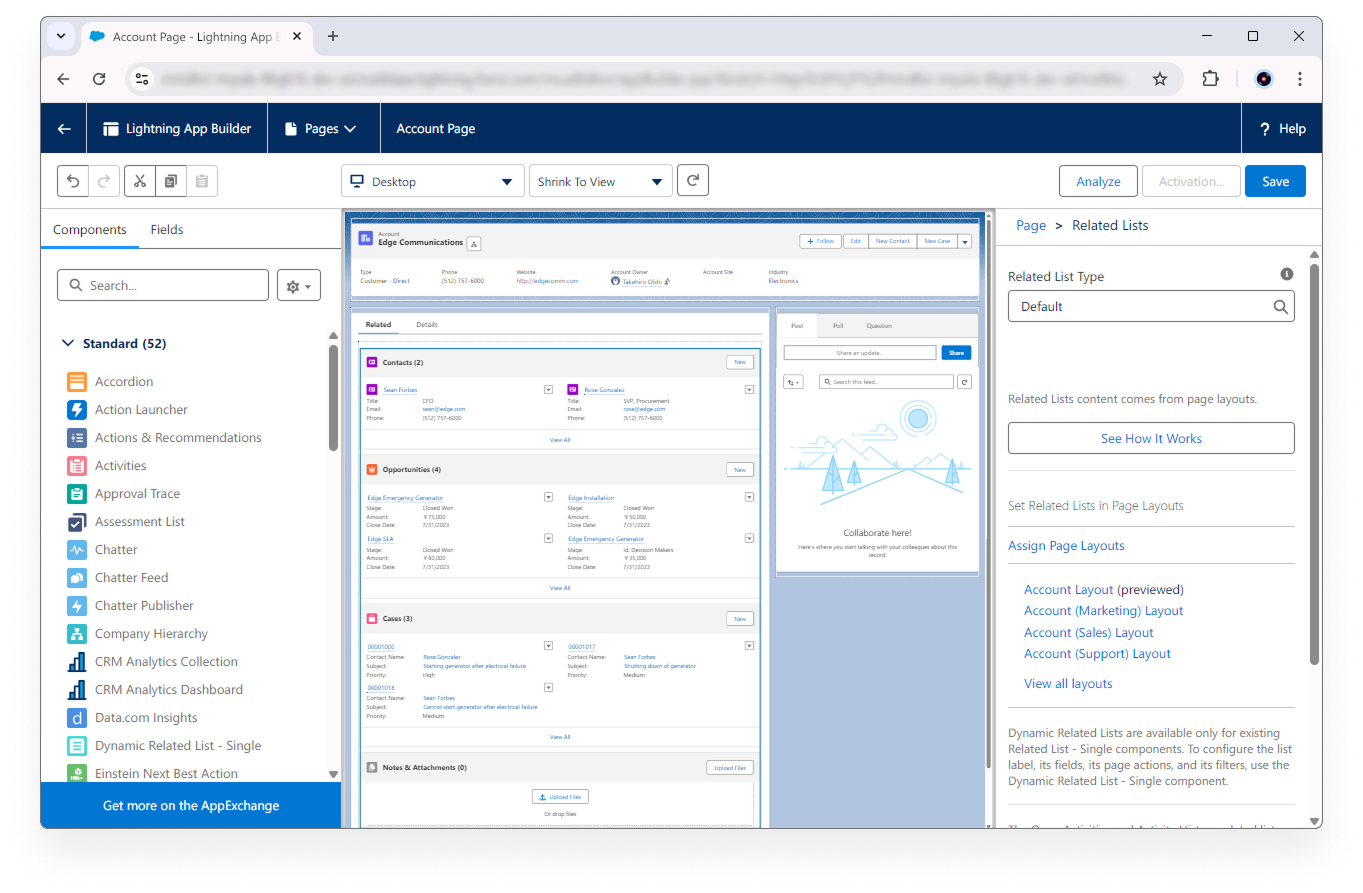
Task: Click the Undo icon in the toolbar
Action: point(73,181)
